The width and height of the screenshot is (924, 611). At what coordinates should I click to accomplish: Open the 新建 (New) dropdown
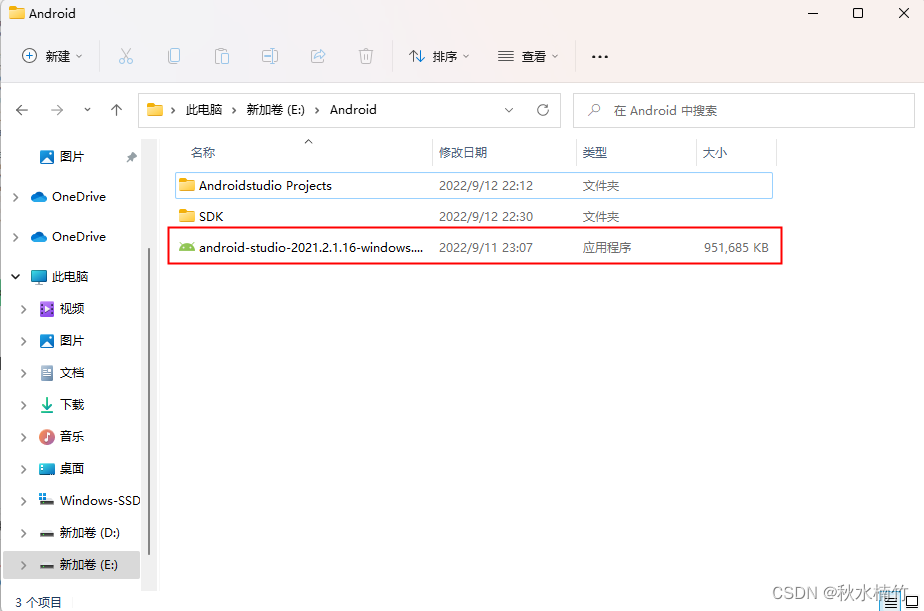pos(52,57)
